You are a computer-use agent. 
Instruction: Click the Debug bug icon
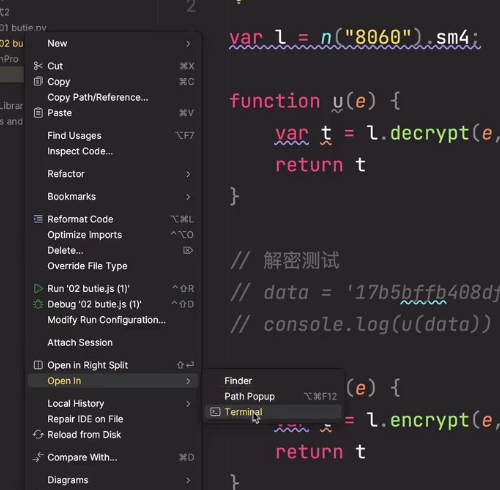pyautogui.click(x=38, y=304)
